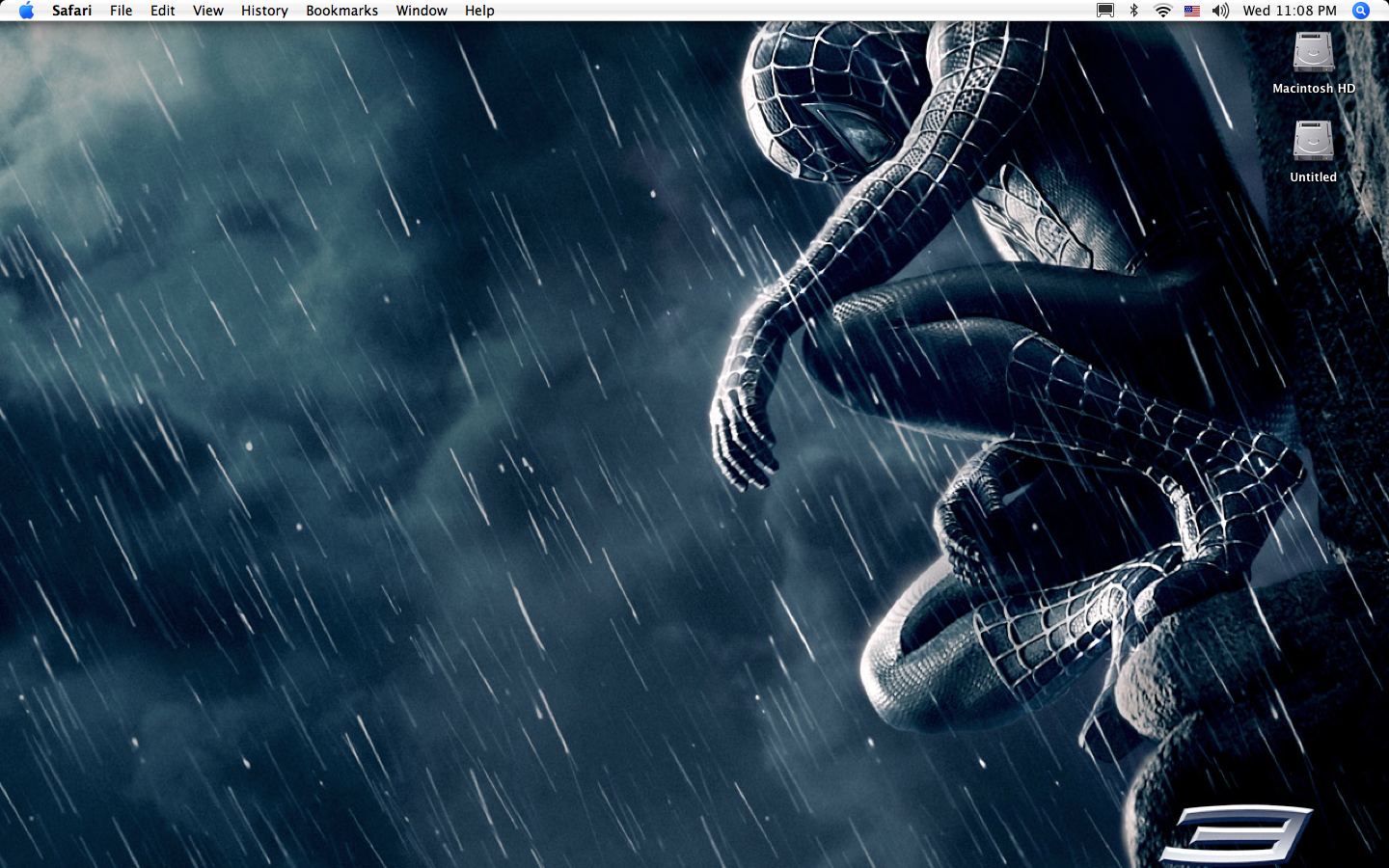
Task: Click the Wed 11:08 PM clock
Action: click(1290, 11)
